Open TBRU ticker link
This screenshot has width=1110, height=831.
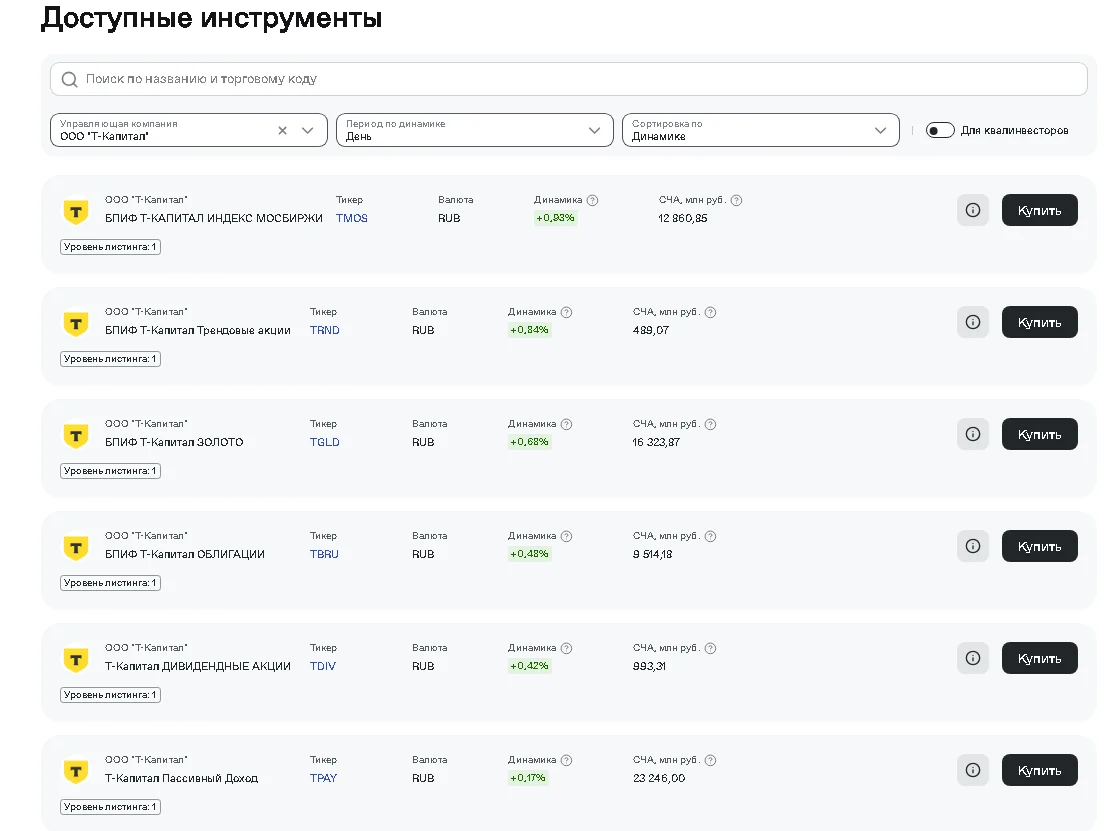click(324, 554)
